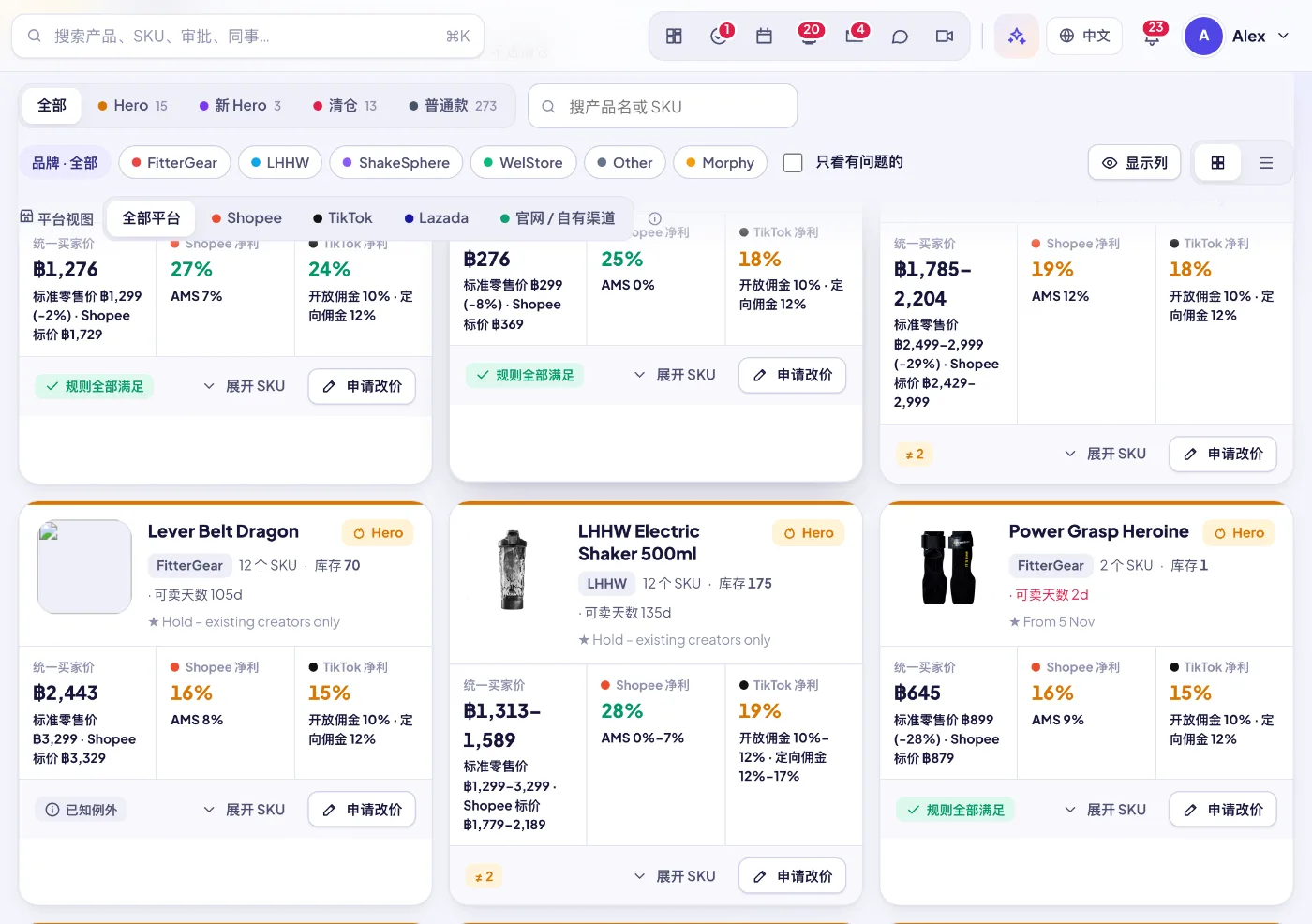Click 申请改价 on LHHW Electric Shaker card
This screenshot has width=1312, height=924.
[793, 877]
